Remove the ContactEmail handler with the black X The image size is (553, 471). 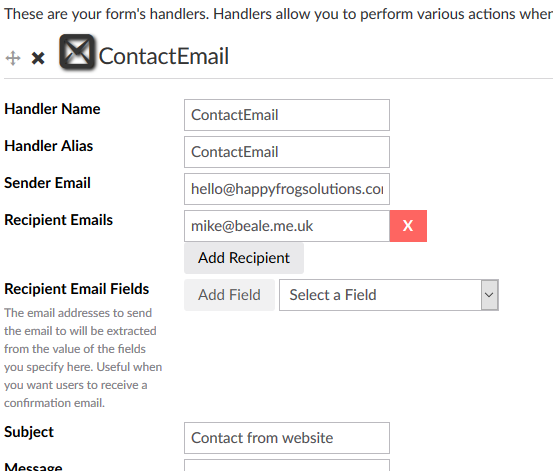pos(38,58)
